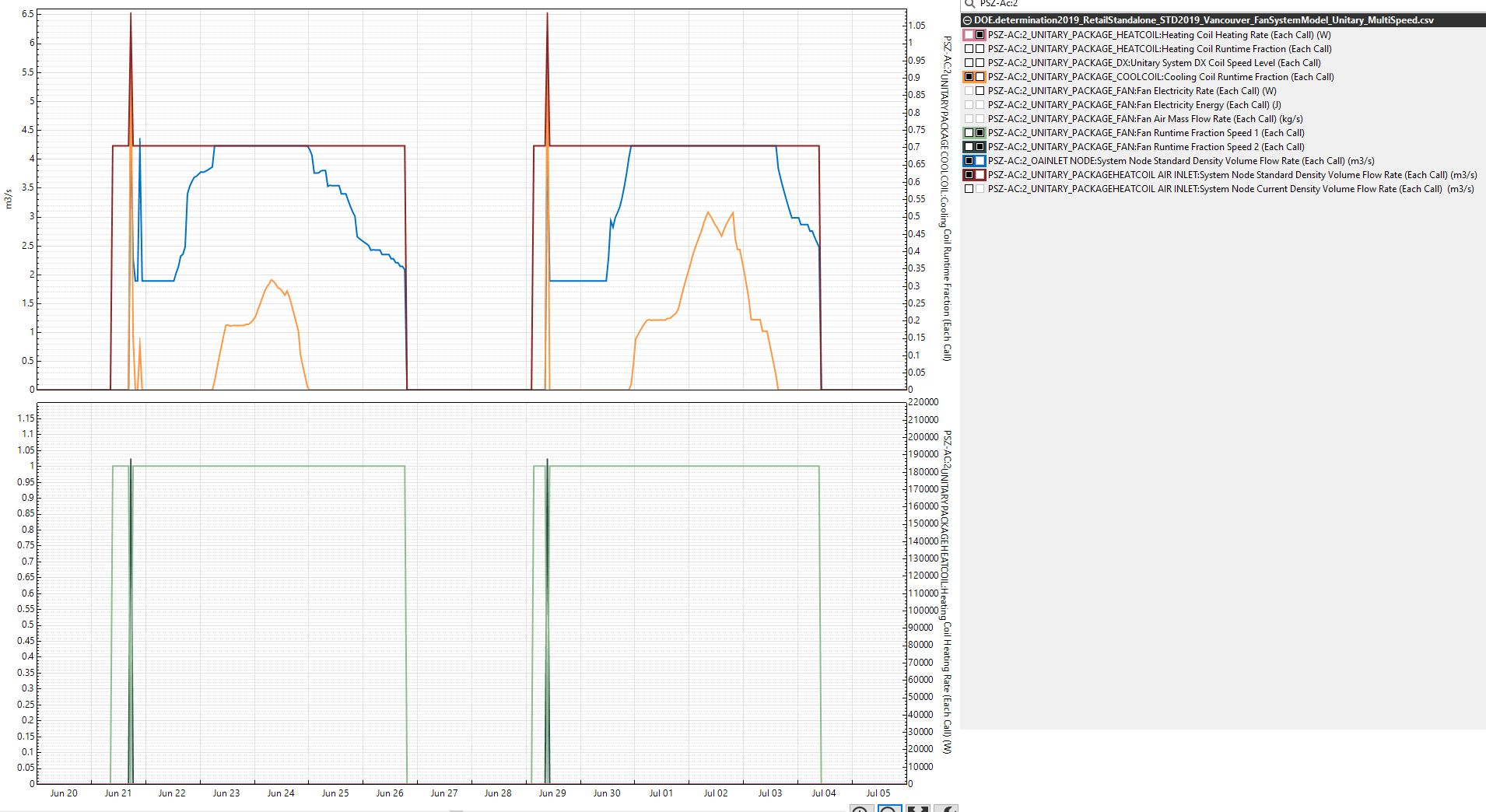Click the fit-to-extents arrows icon
Image resolution: width=1486 pixels, height=812 pixels.
pyautogui.click(x=916, y=810)
